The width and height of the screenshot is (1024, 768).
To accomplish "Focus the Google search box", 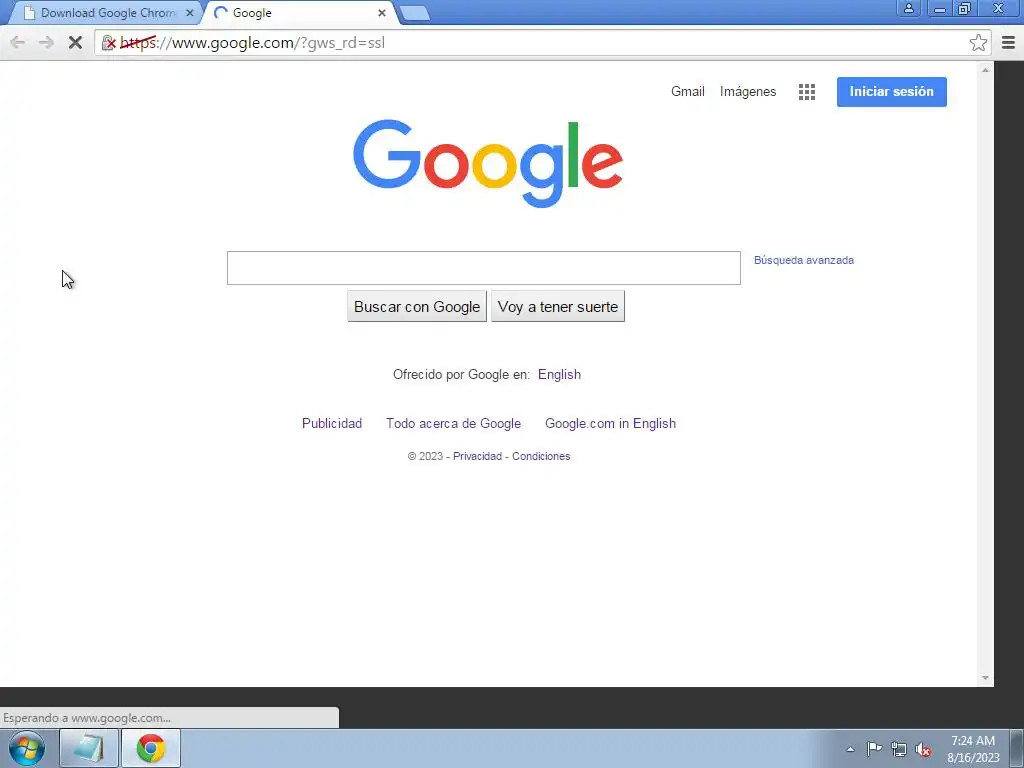I will click(483, 268).
